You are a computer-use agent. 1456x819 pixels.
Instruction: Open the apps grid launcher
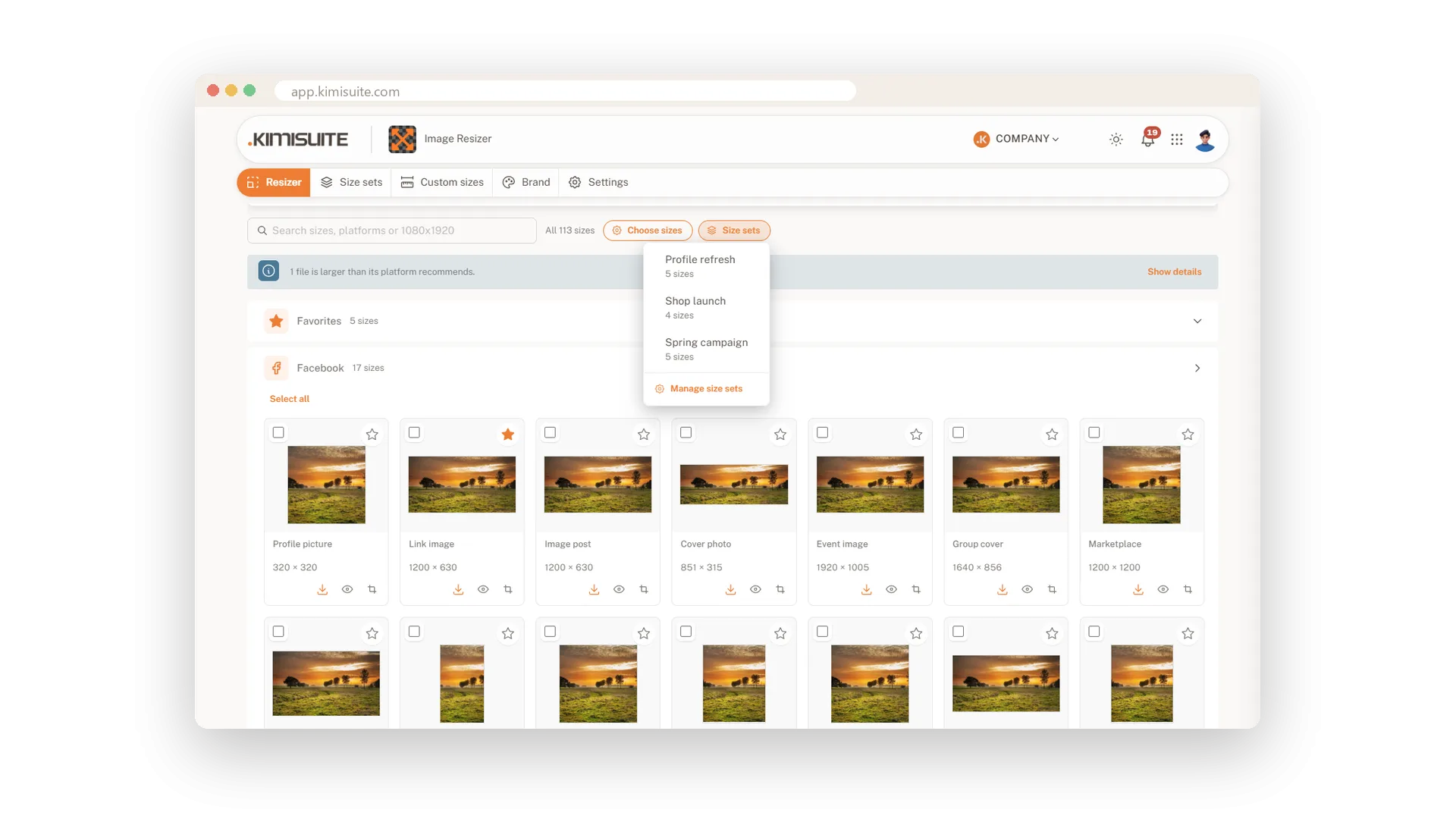[1176, 140]
